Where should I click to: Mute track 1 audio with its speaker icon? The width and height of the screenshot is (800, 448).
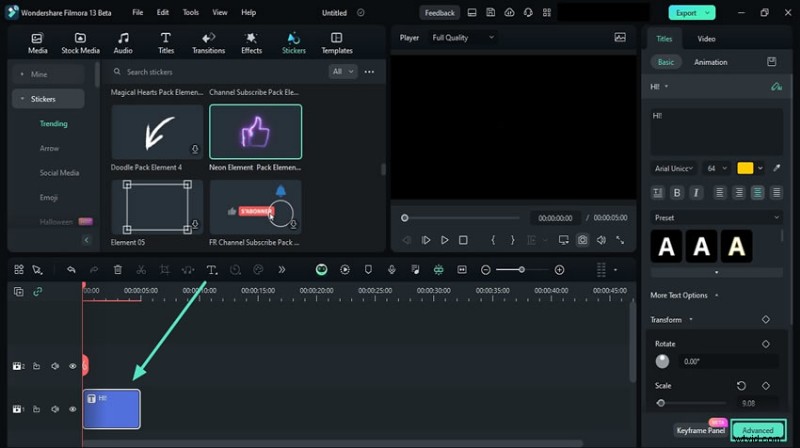(x=54, y=409)
